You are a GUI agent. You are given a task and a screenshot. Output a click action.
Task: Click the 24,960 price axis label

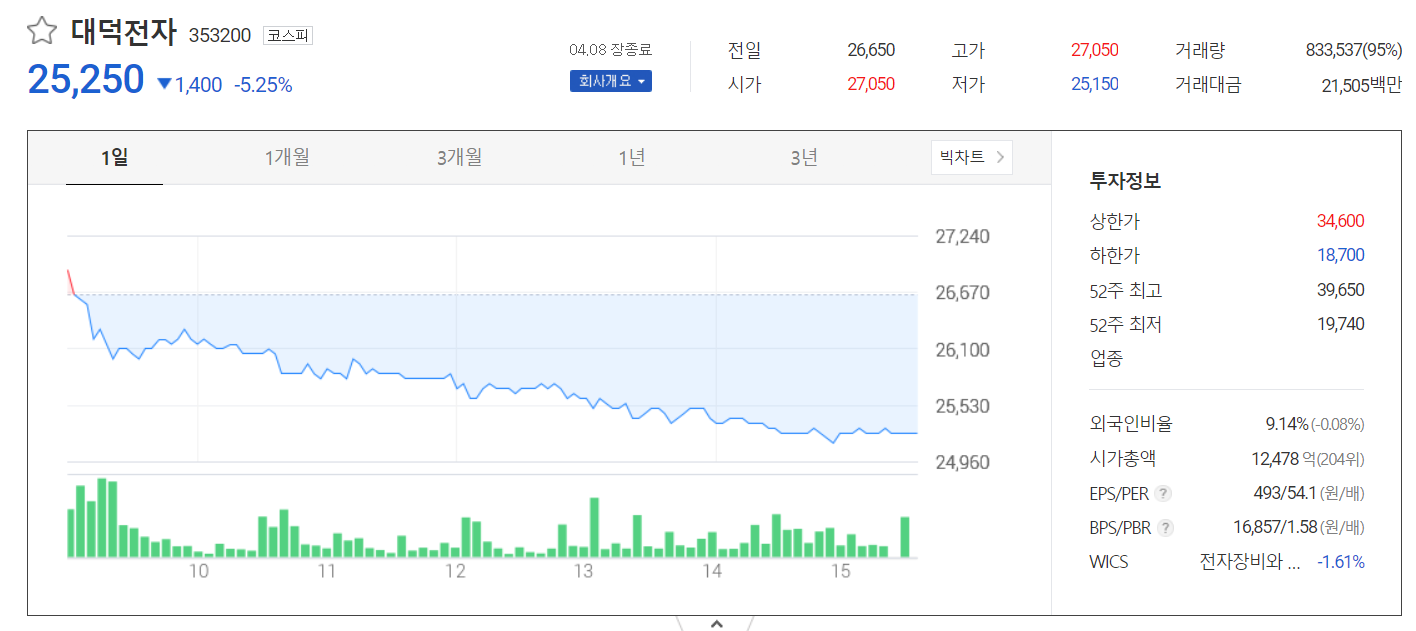[963, 462]
